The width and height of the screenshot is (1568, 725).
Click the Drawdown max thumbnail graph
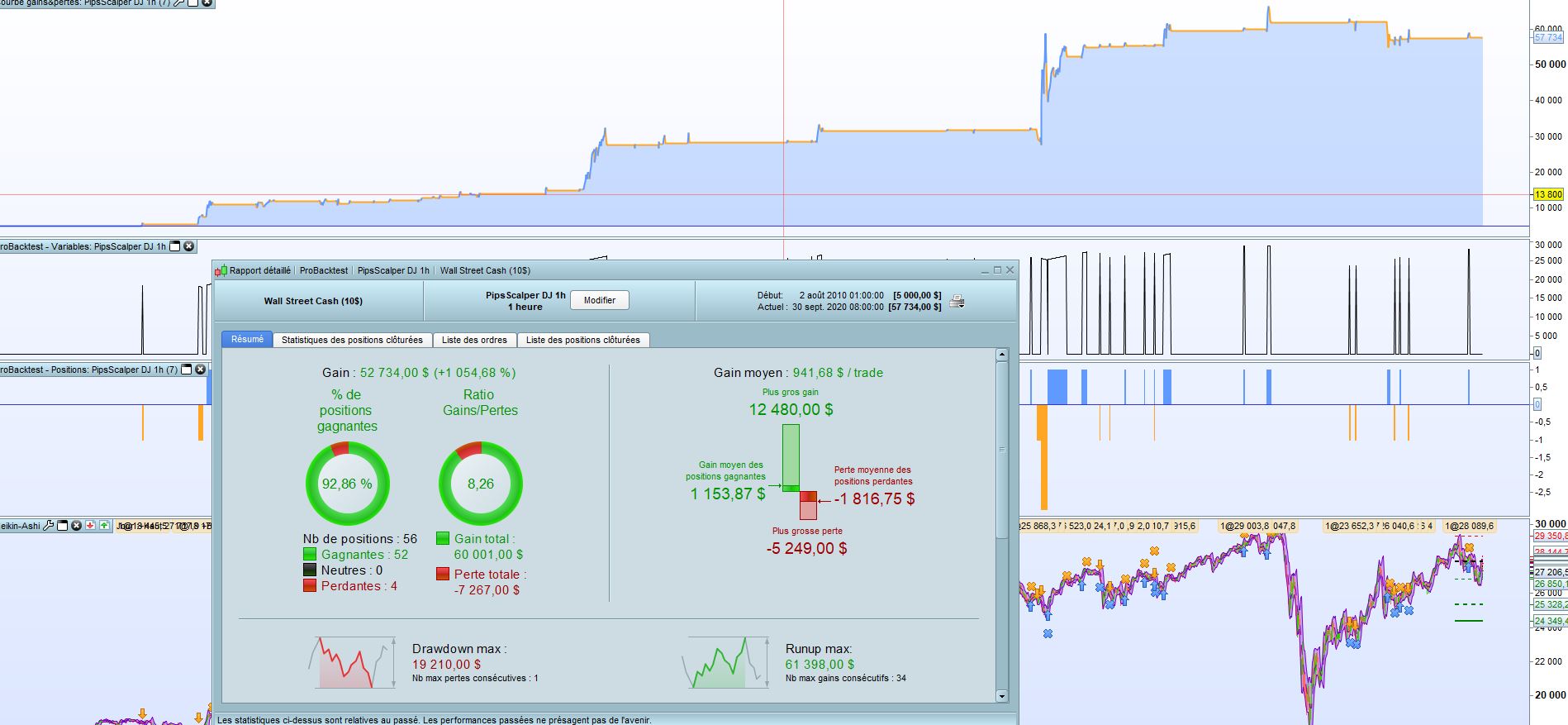coord(353,662)
